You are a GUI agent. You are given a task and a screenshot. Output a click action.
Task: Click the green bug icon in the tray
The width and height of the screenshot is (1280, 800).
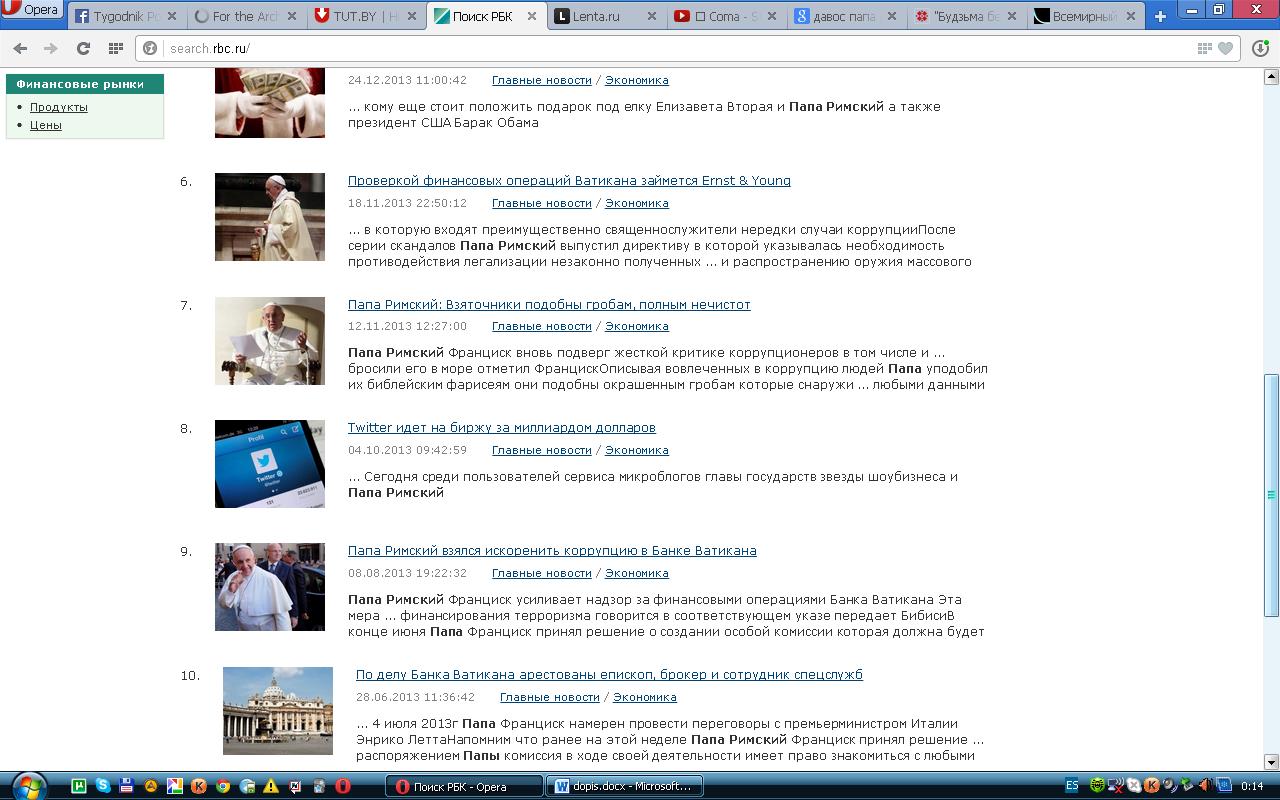tap(1099, 786)
